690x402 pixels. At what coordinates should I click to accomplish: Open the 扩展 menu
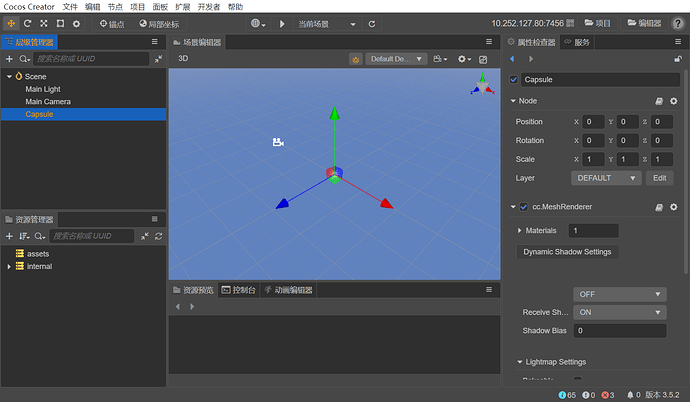[x=183, y=7]
